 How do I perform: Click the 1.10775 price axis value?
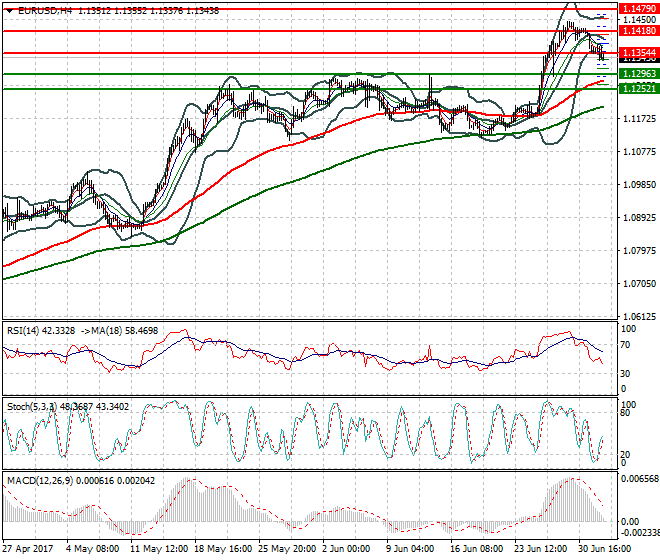(x=639, y=152)
